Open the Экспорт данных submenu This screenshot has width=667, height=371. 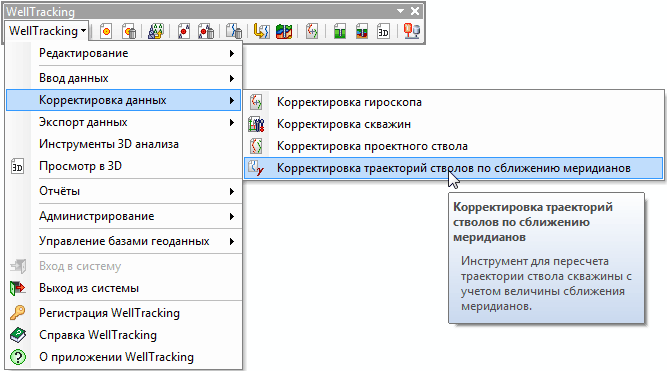point(124,122)
